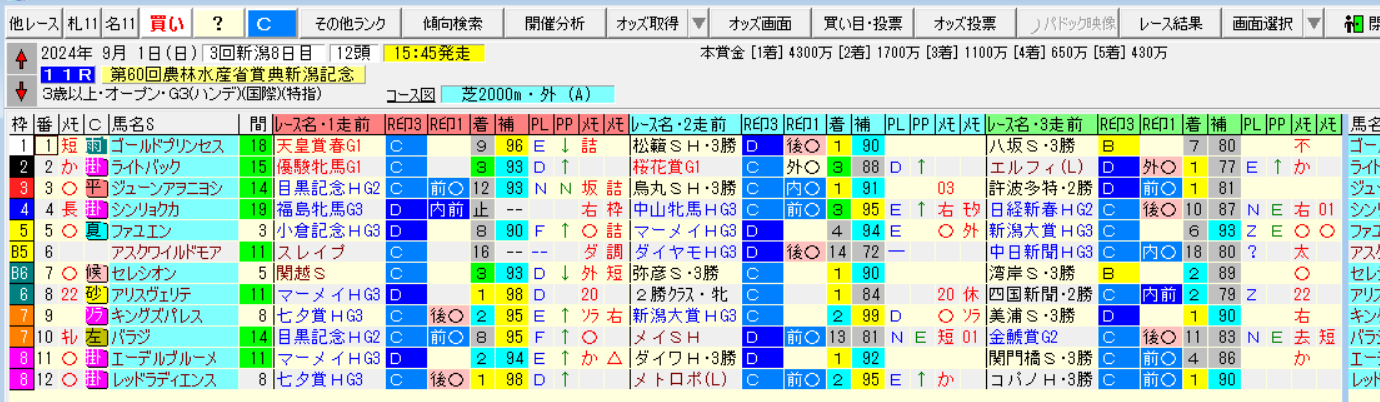The height and width of the screenshot is (402, 1380).
Task: Click the 候 mark beside セレシオン
Action: (95, 272)
